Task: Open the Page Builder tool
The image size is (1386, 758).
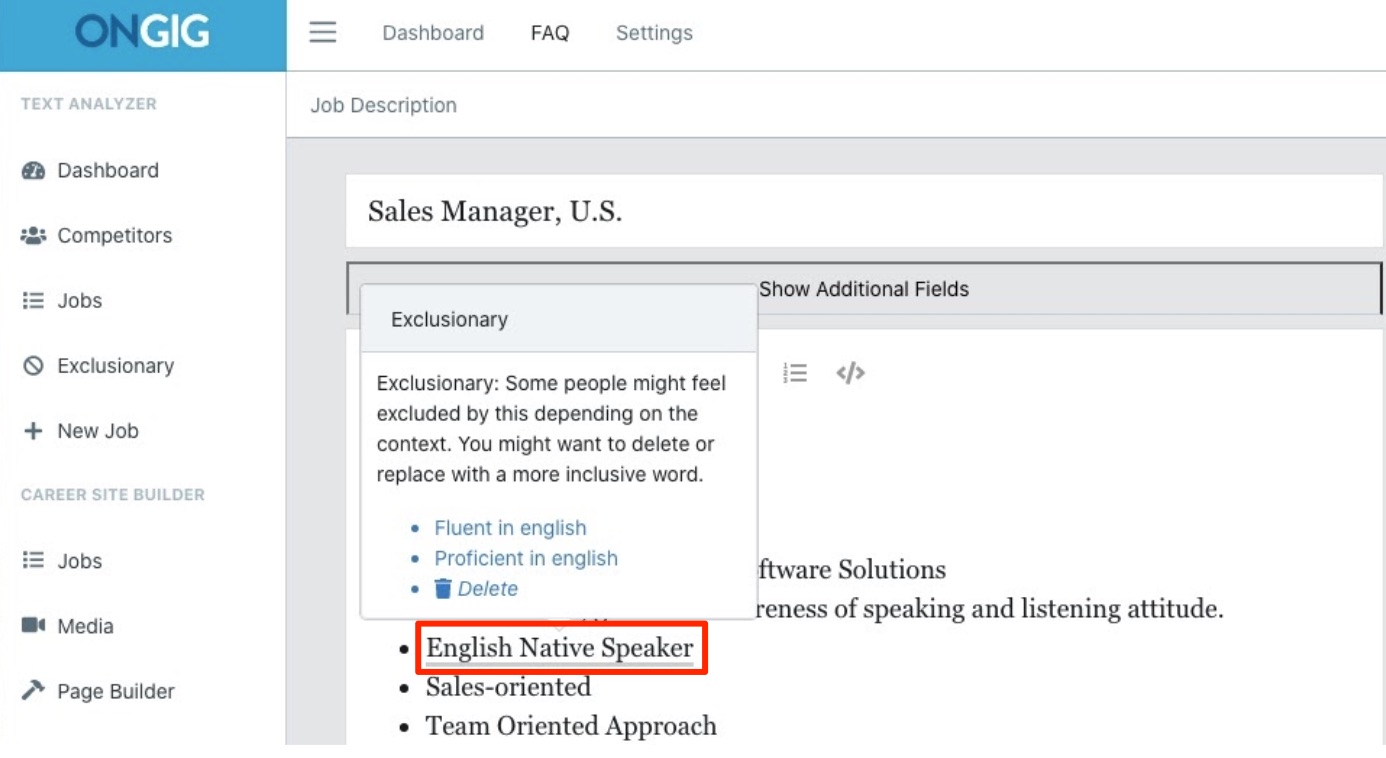Action: [x=115, y=691]
